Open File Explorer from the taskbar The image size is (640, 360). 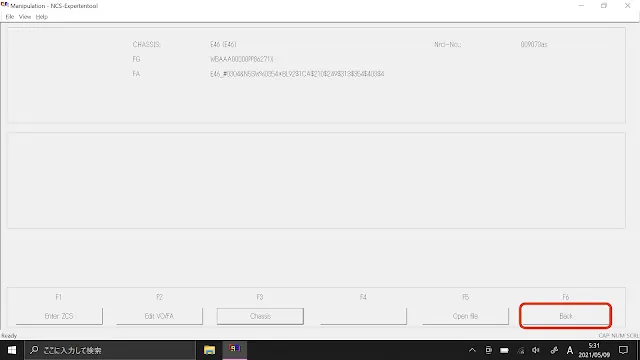(x=209, y=350)
